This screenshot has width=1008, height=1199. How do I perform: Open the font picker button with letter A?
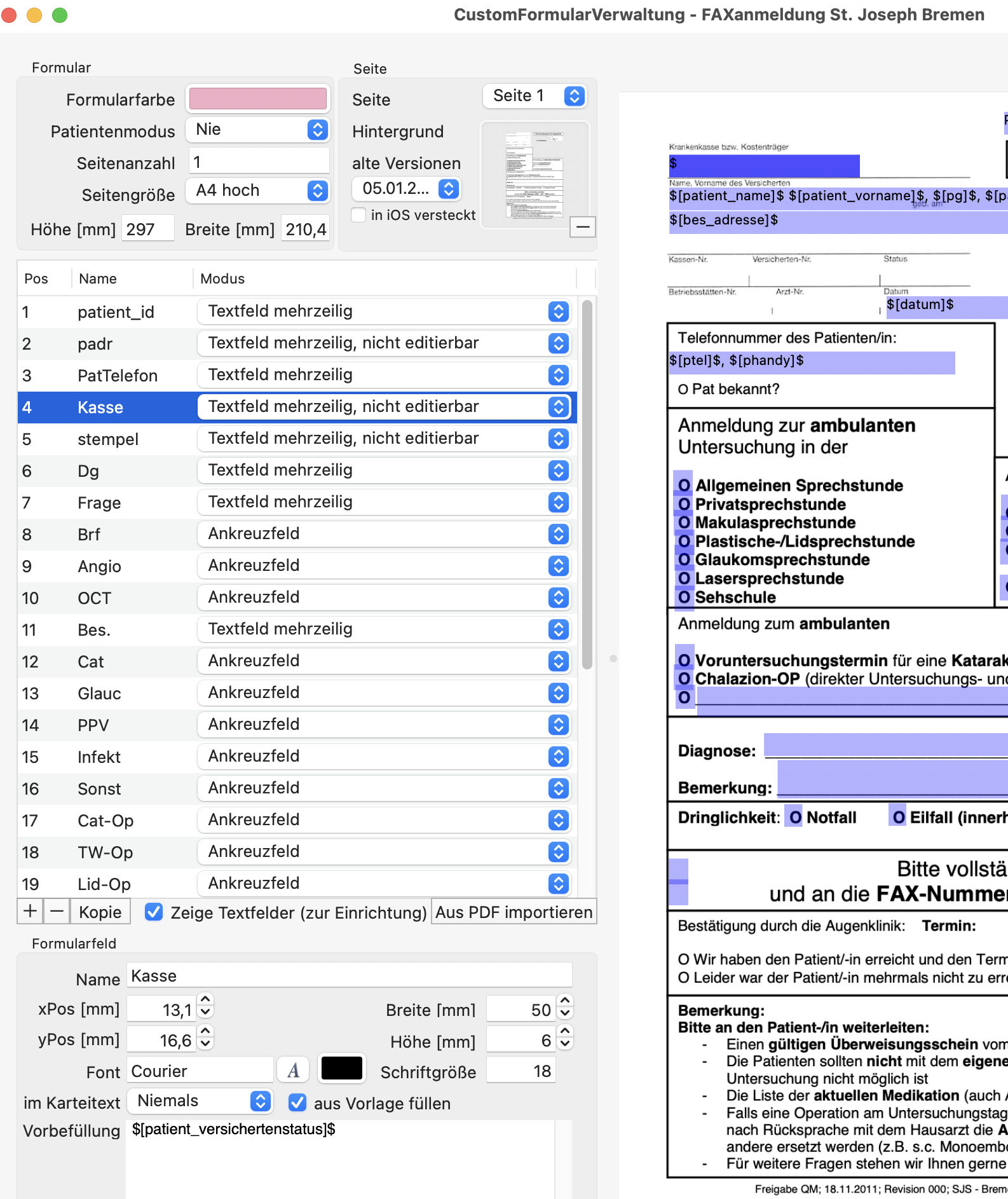point(293,1070)
